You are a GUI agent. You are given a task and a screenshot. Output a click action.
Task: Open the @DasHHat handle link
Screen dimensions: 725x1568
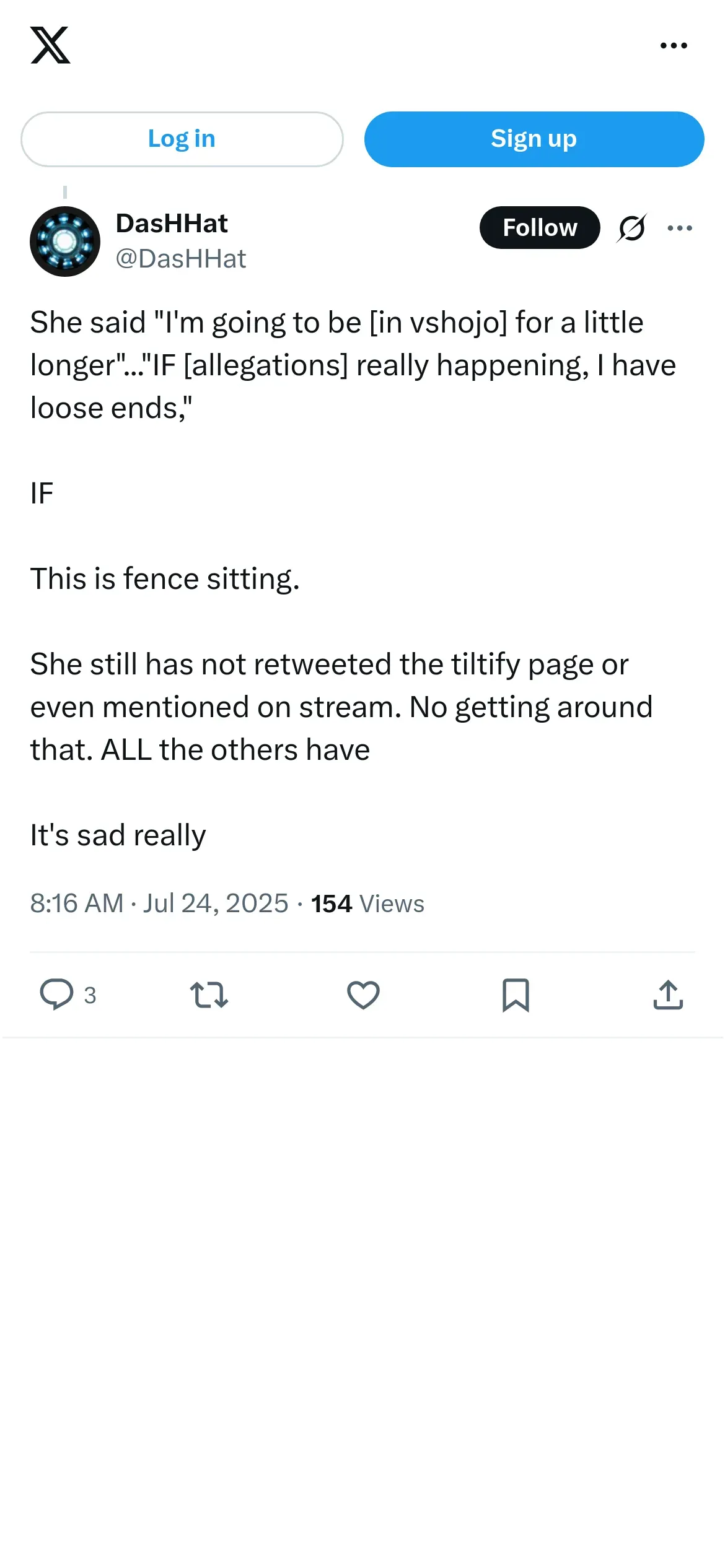(x=181, y=259)
